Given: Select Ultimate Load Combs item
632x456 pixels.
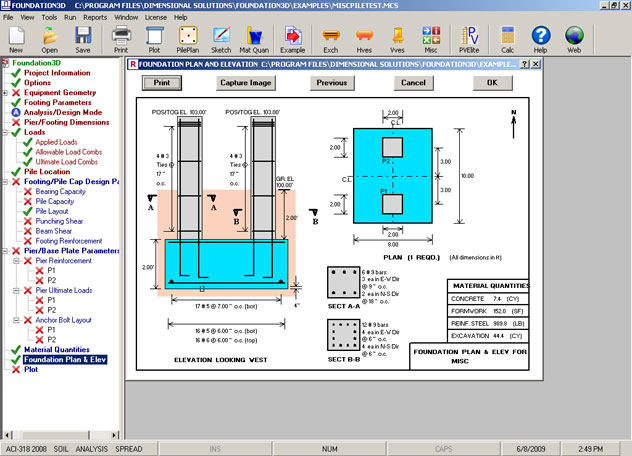Looking at the screenshot, I should click(x=67, y=162).
